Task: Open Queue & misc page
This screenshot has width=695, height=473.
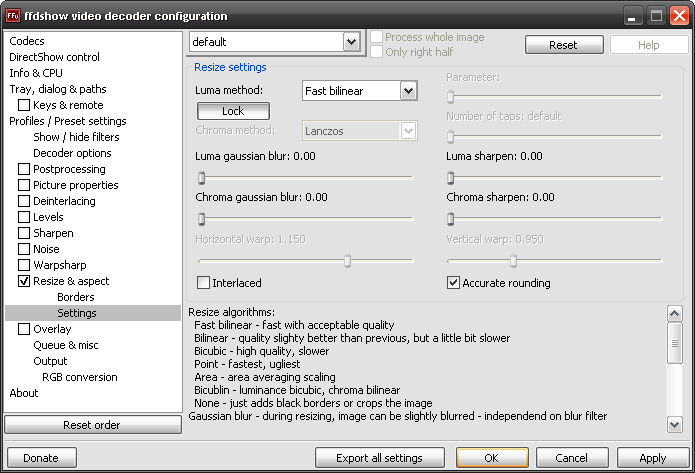Action: click(x=66, y=345)
